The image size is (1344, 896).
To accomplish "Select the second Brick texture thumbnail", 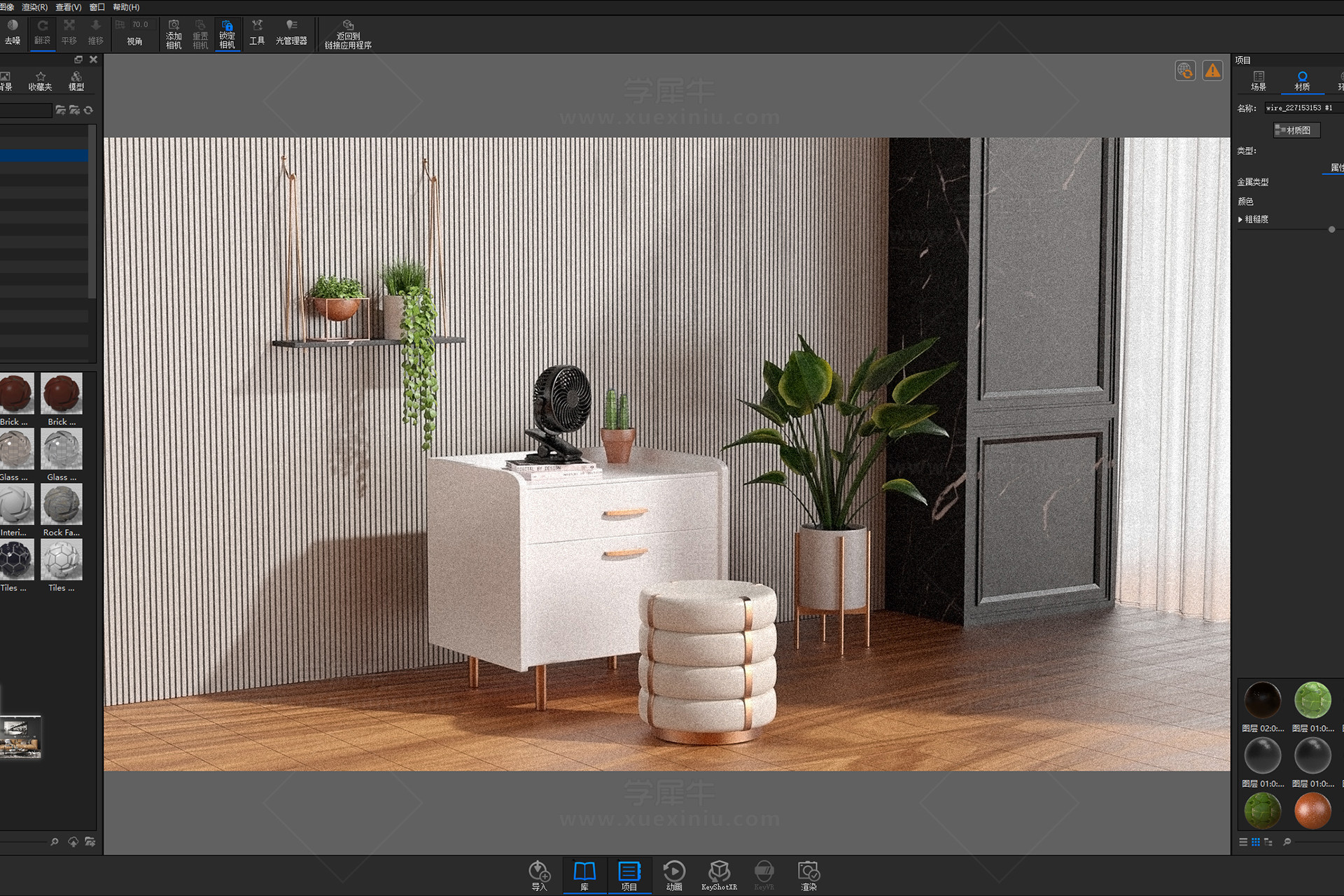I will [x=62, y=393].
